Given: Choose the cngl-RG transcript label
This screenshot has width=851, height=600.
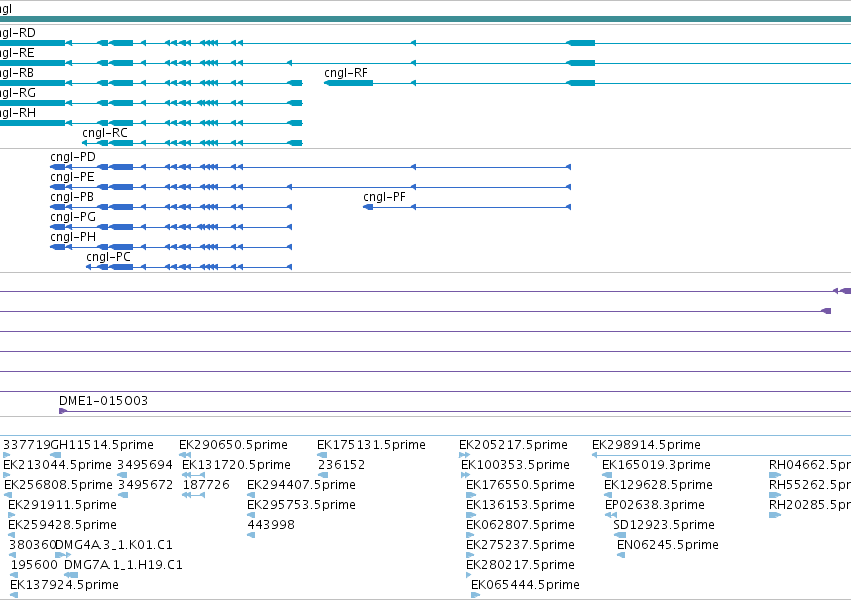Looking at the screenshot, I should pos(18,93).
